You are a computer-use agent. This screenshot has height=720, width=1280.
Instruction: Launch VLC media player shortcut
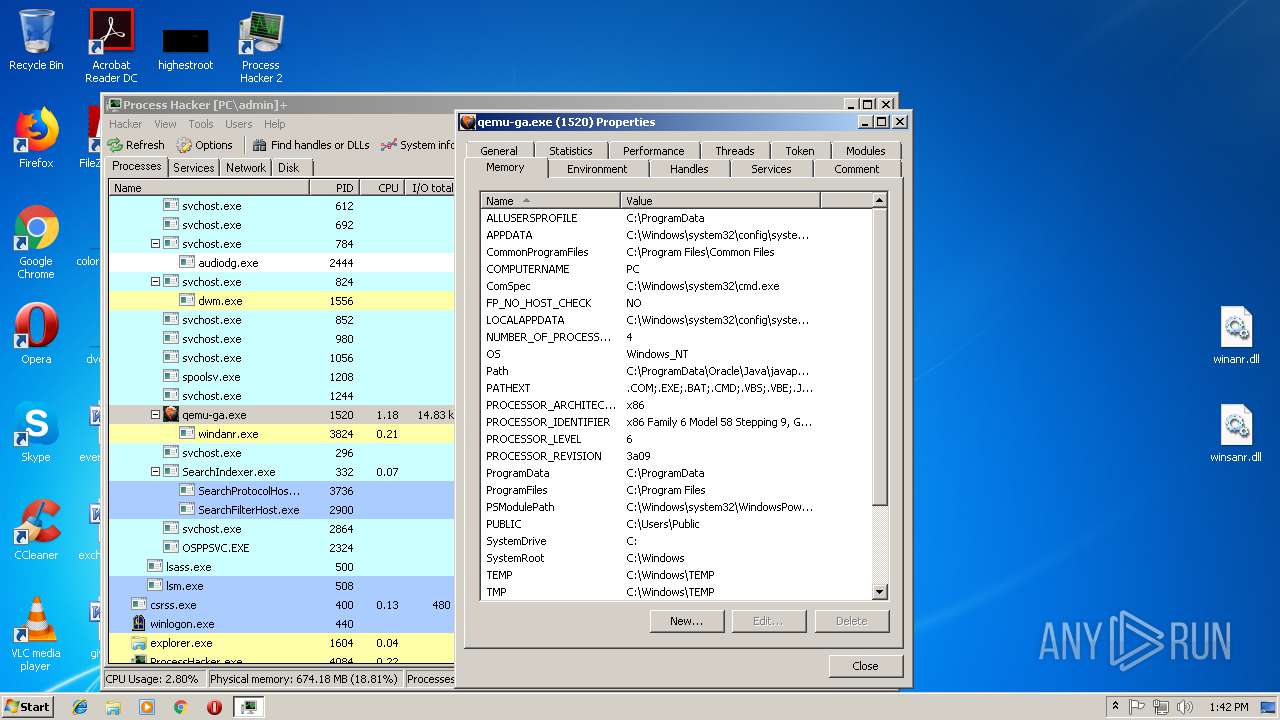pyautogui.click(x=36, y=634)
